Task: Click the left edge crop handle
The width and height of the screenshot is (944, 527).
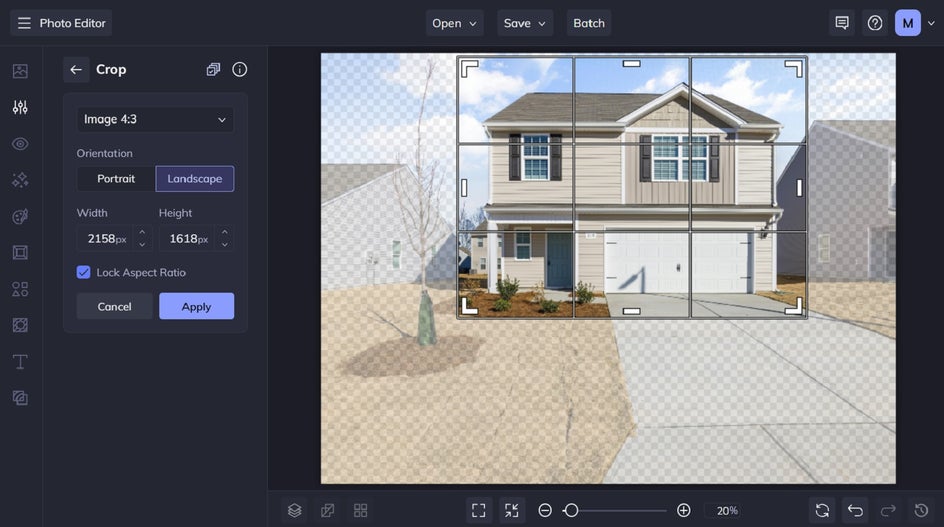Action: point(464,188)
